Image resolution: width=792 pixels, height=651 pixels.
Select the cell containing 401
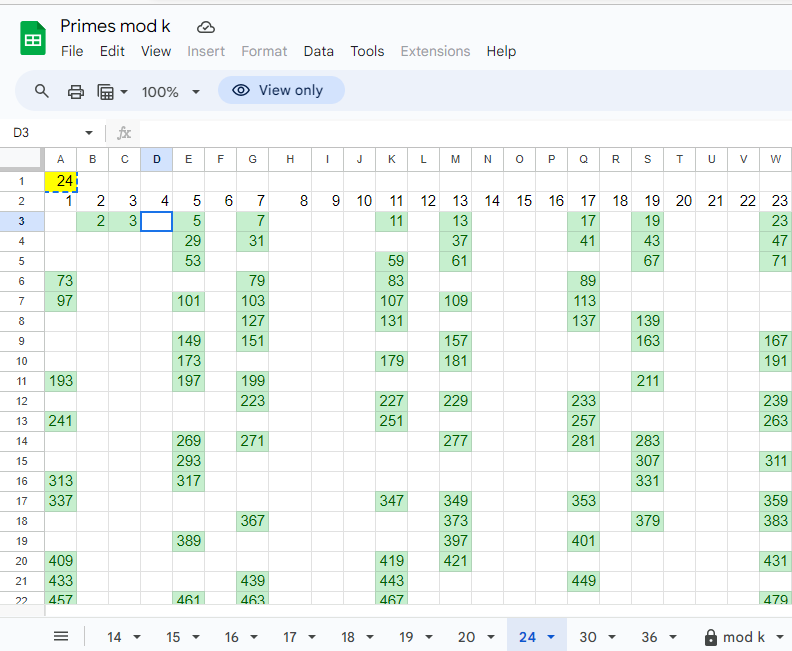[583, 541]
